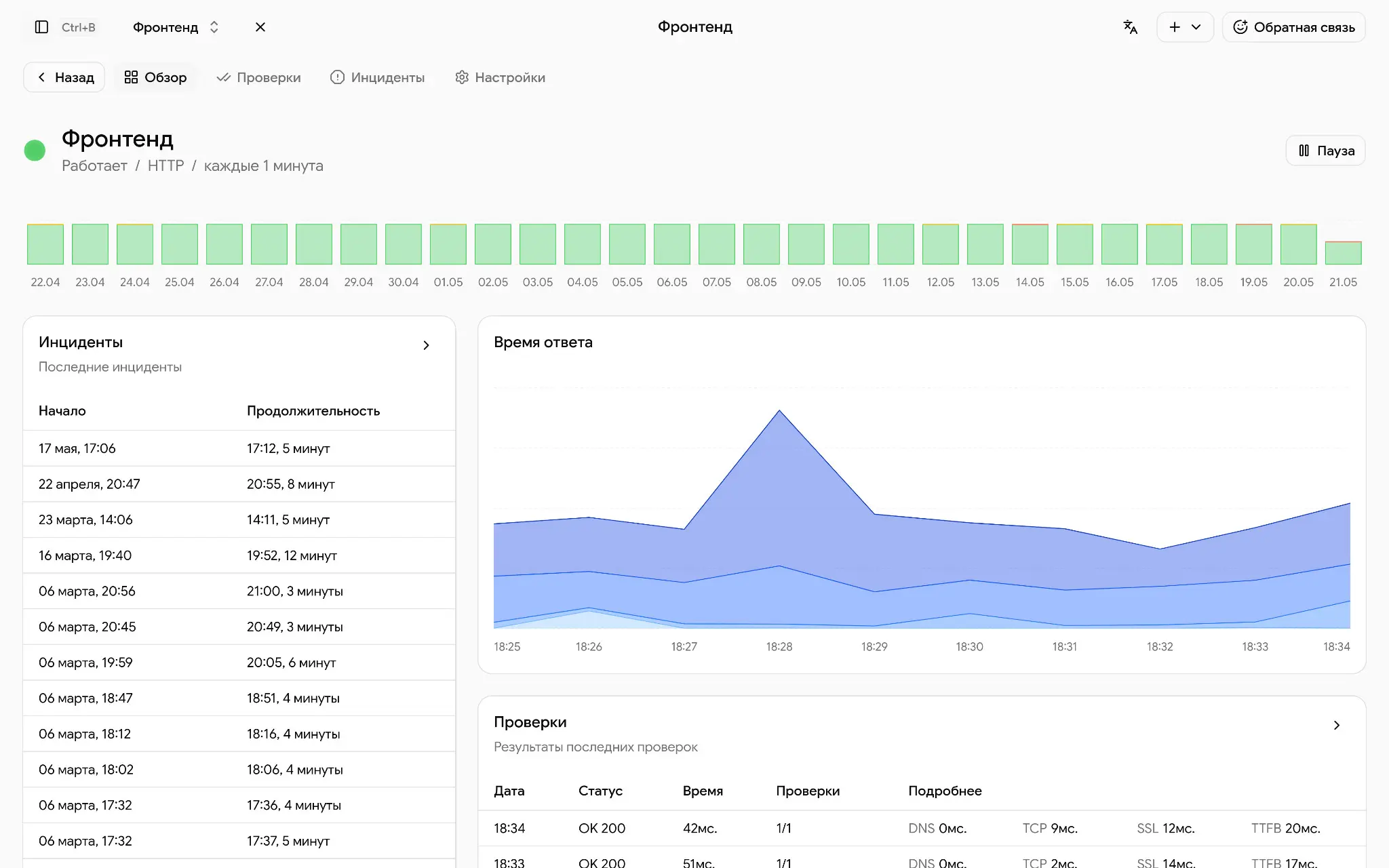Click the Подробнее column header
The width and height of the screenshot is (1389, 868).
(945, 791)
